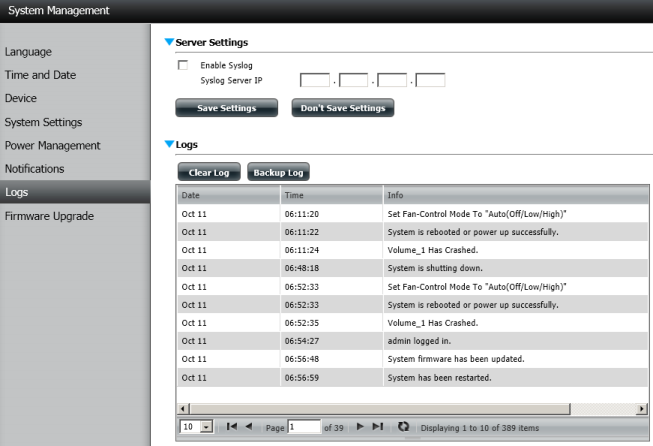Viewport: 653px width, 446px height.
Task: Open the Language menu item
Action: (x=28, y=52)
